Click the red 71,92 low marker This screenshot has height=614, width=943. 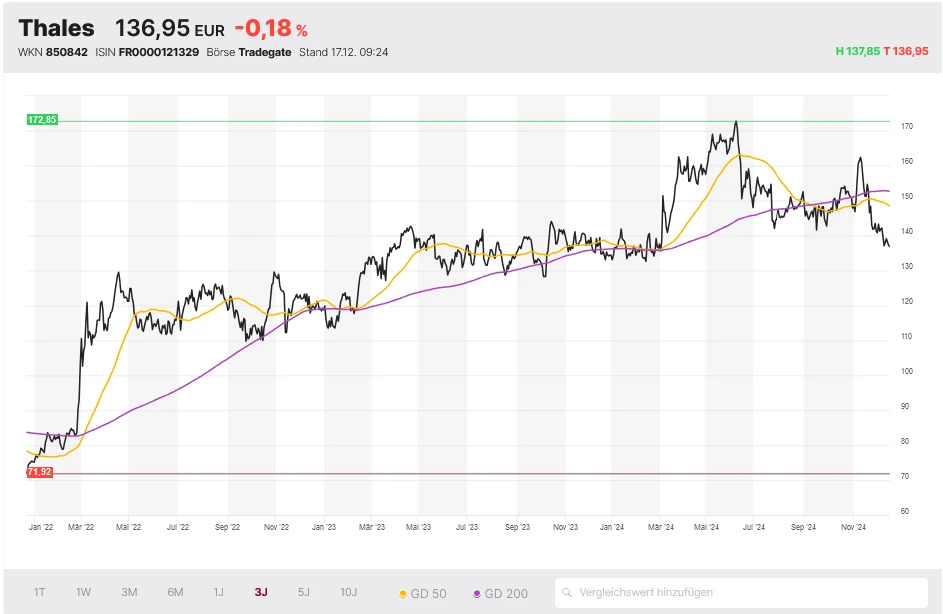pyautogui.click(x=40, y=471)
